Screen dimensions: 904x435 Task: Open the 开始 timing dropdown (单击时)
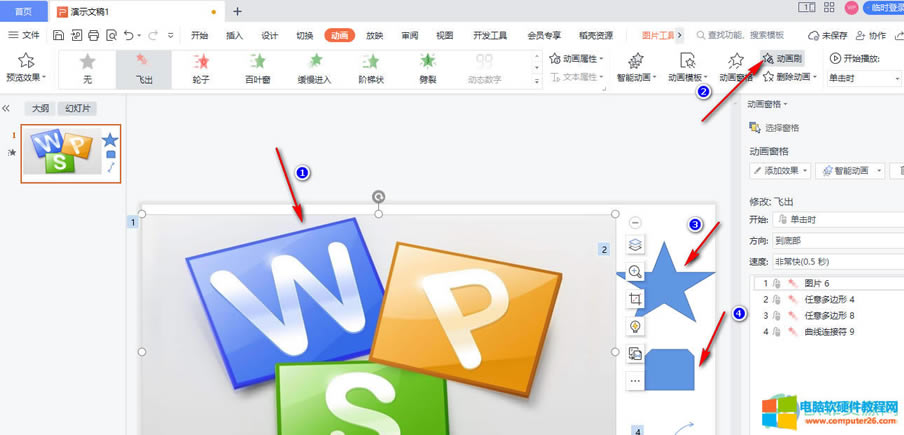pos(835,220)
